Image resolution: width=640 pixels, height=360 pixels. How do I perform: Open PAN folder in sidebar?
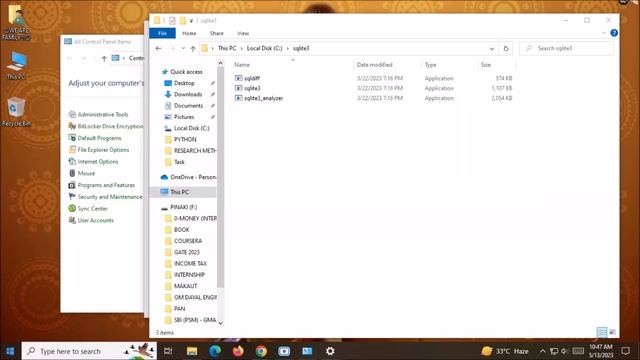pyautogui.click(x=179, y=309)
